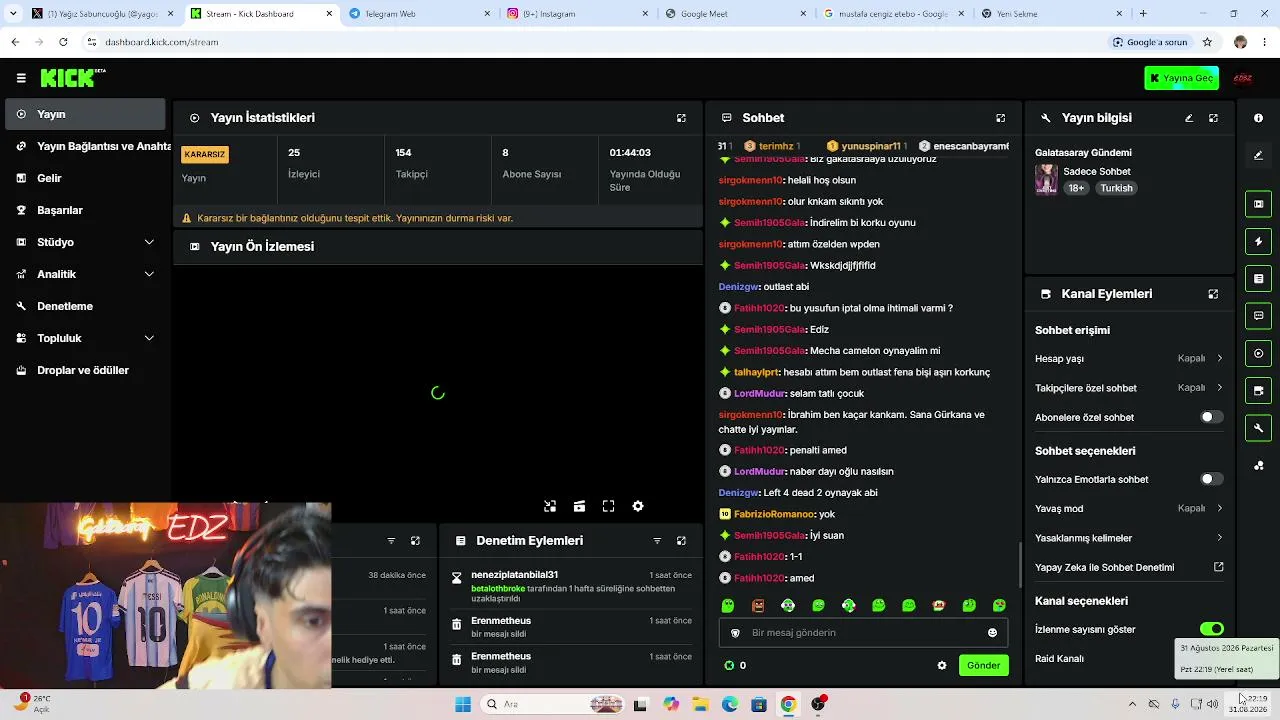The height and width of the screenshot is (720, 1280).
Task: Click the chat panel scrollbar
Action: pyautogui.click(x=1019, y=565)
